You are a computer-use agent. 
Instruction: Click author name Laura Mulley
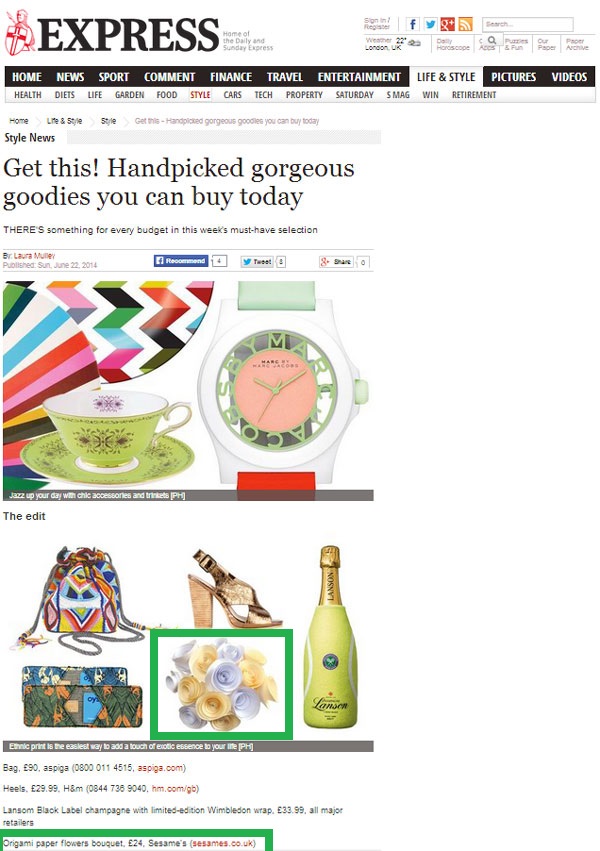coord(35,256)
